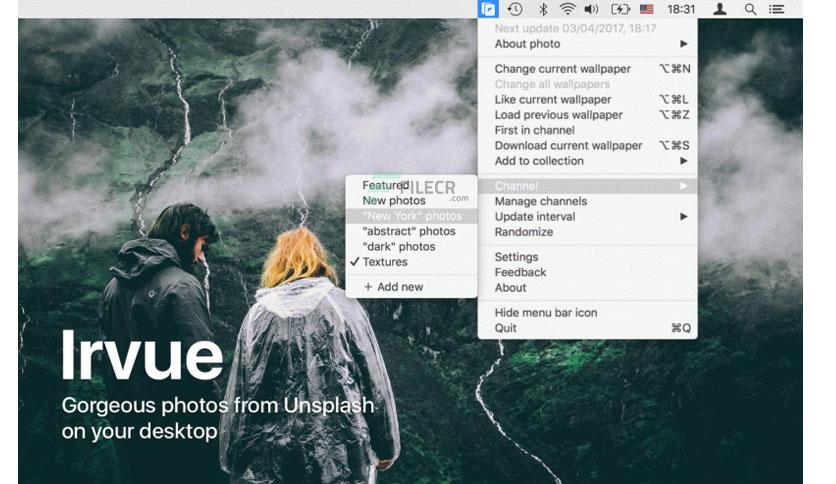Select Change current wallpaper
Viewport: 836px width, 484px height.
click(588, 69)
